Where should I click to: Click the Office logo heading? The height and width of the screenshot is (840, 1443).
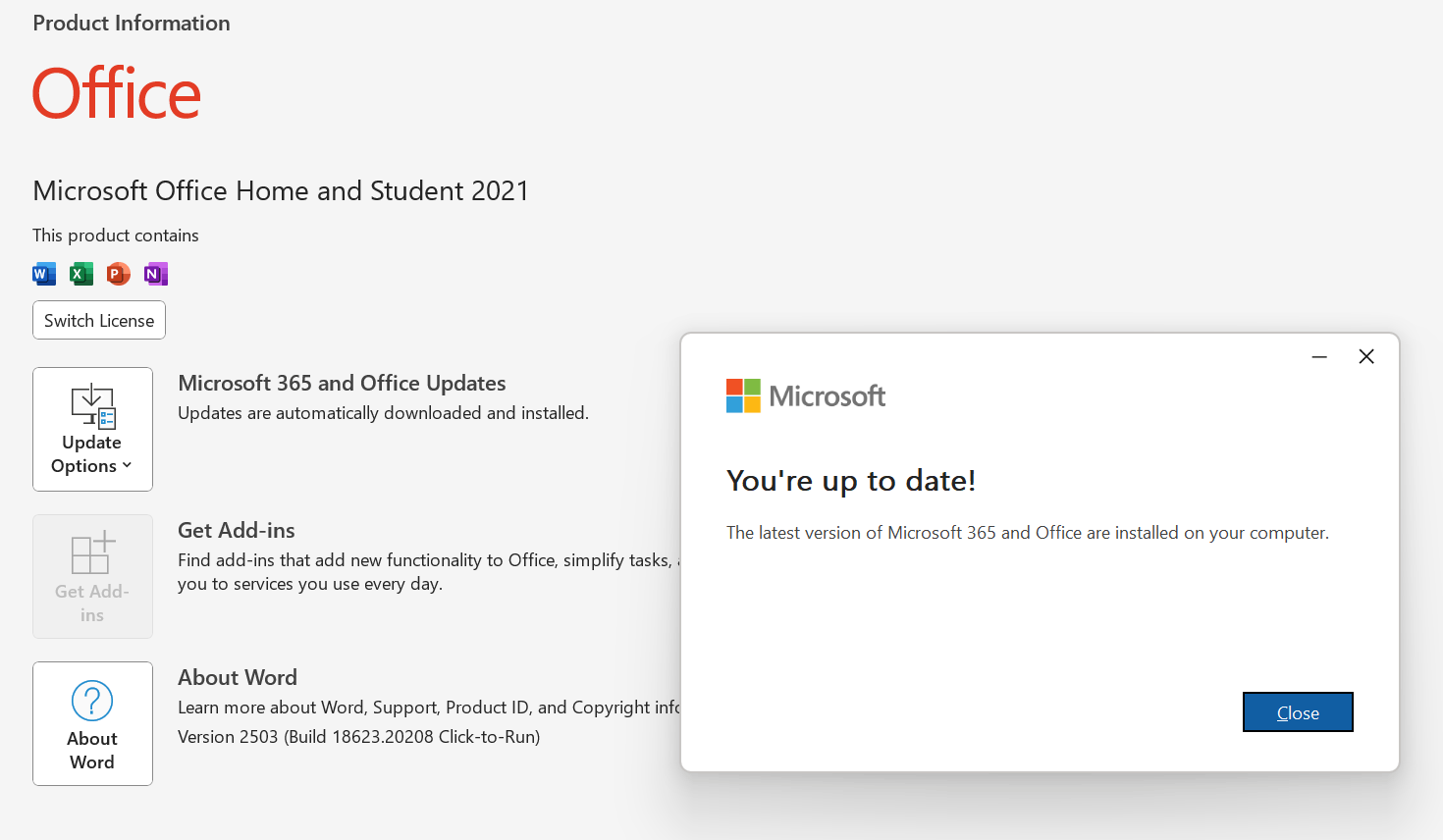coord(117,94)
